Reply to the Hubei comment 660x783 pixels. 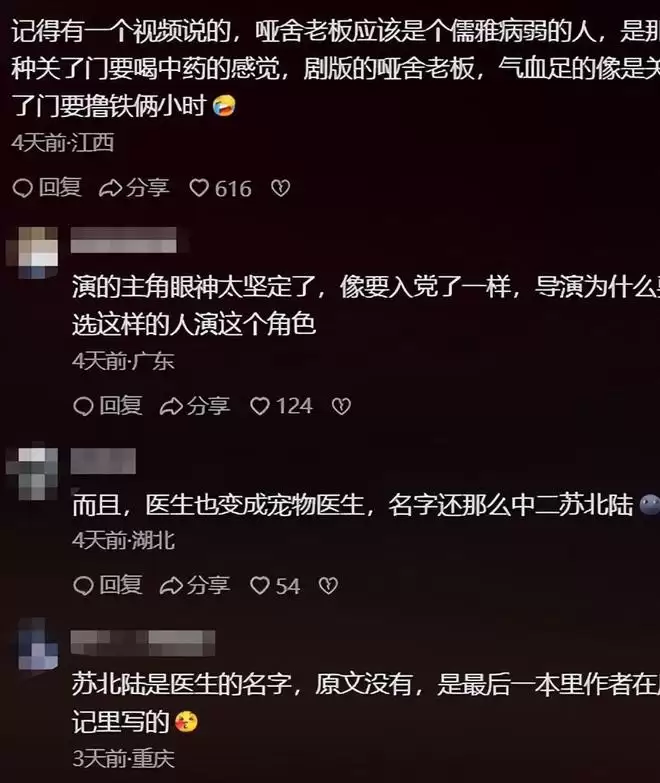click(x=108, y=586)
